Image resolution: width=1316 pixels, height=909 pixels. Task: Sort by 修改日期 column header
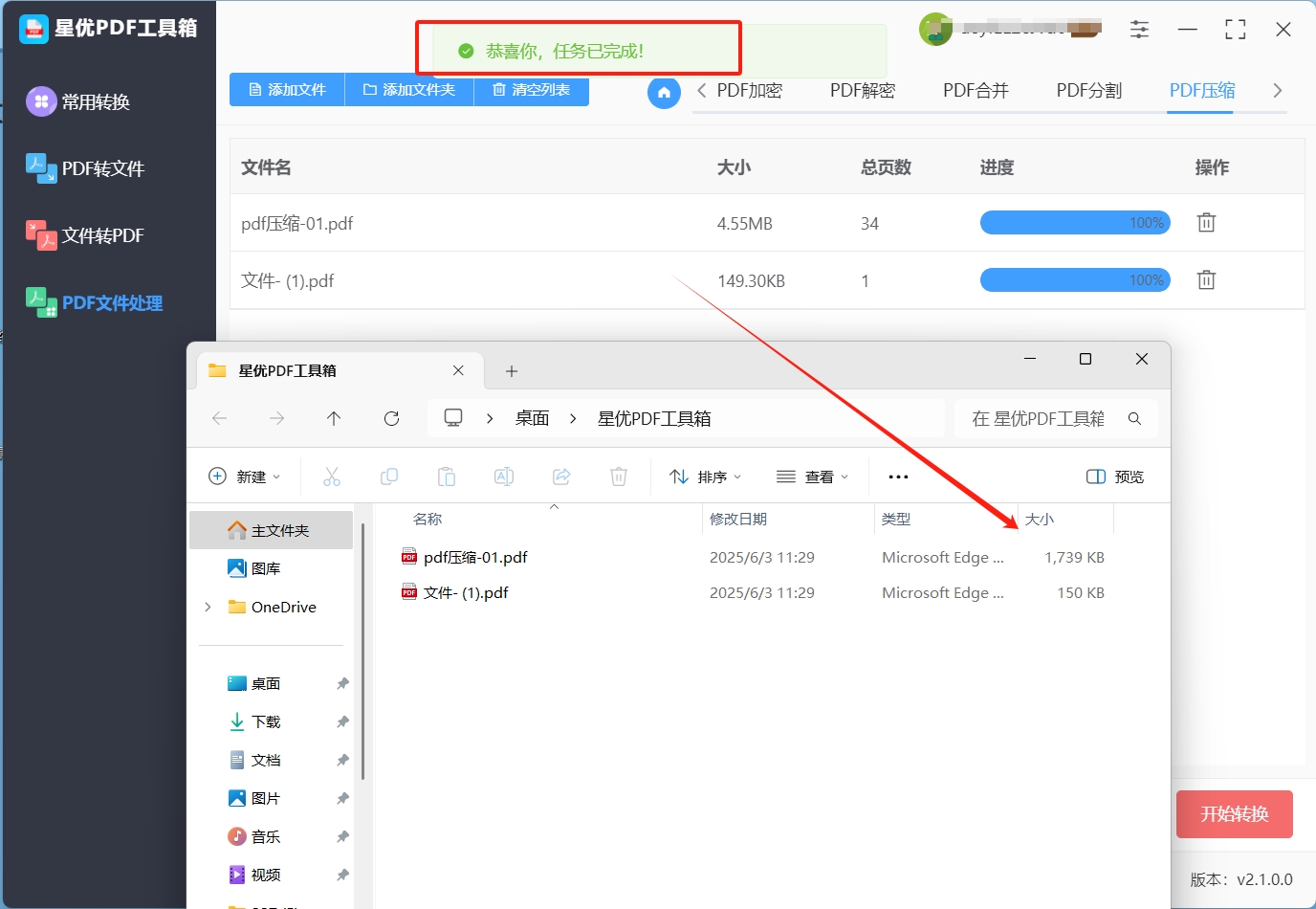coord(738,519)
